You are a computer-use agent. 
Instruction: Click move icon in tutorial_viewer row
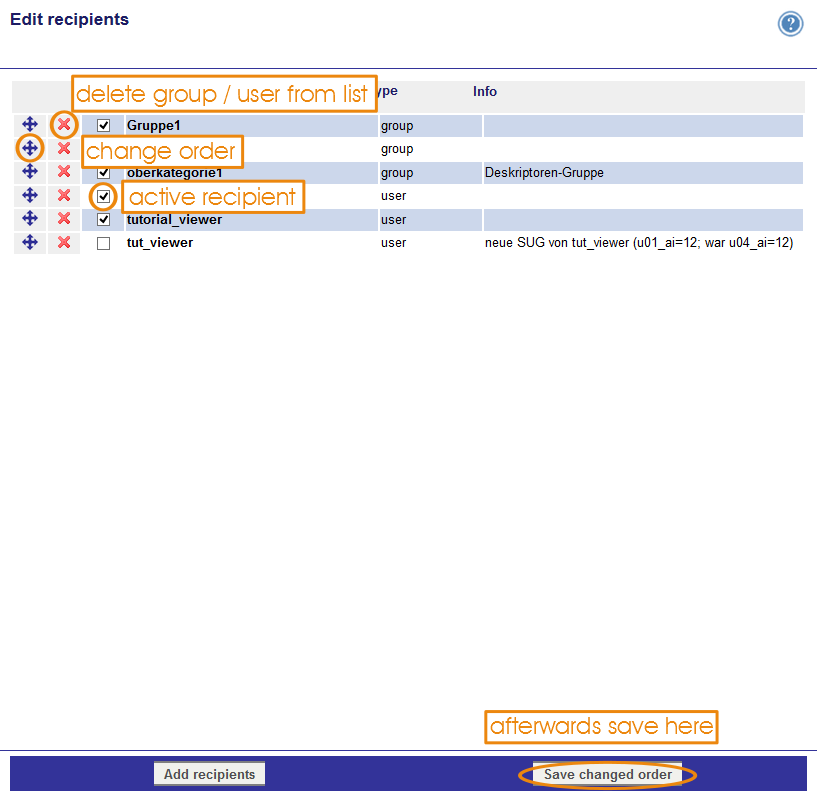tap(30, 218)
